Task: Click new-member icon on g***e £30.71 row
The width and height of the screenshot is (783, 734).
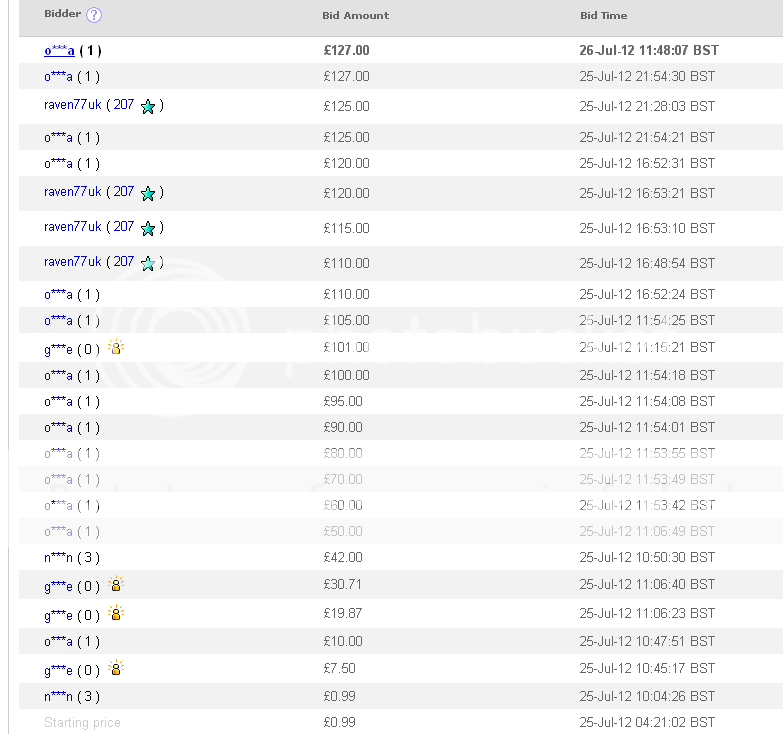Action: coord(116,585)
